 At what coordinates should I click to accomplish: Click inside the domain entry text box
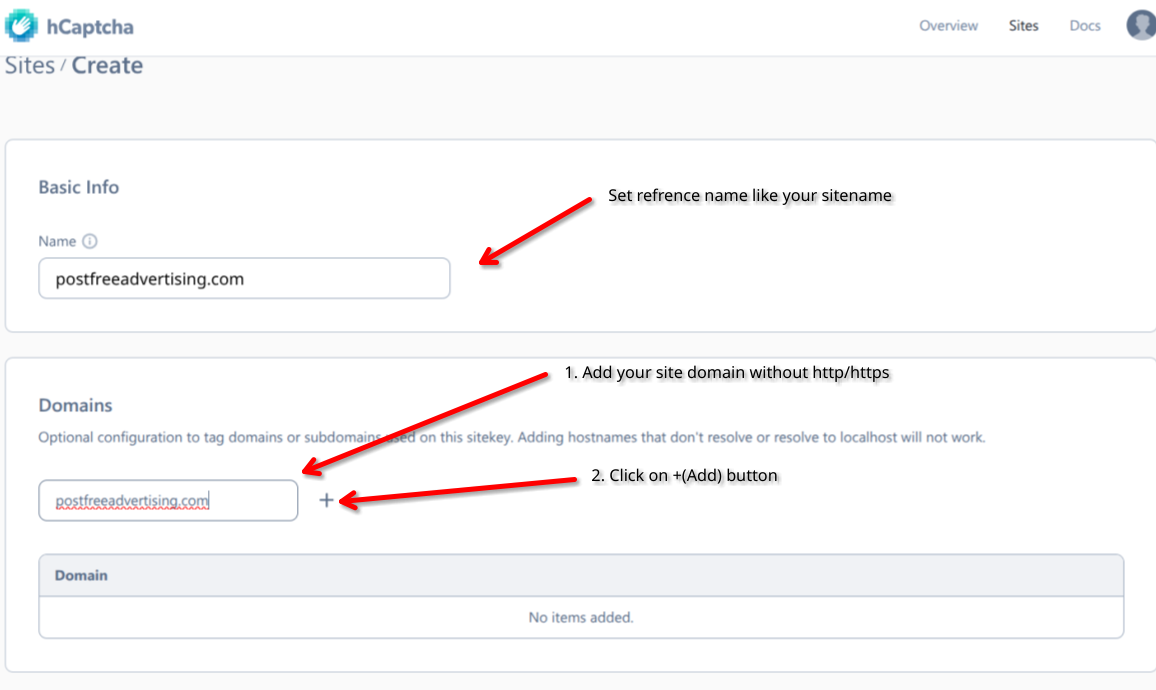tap(167, 499)
